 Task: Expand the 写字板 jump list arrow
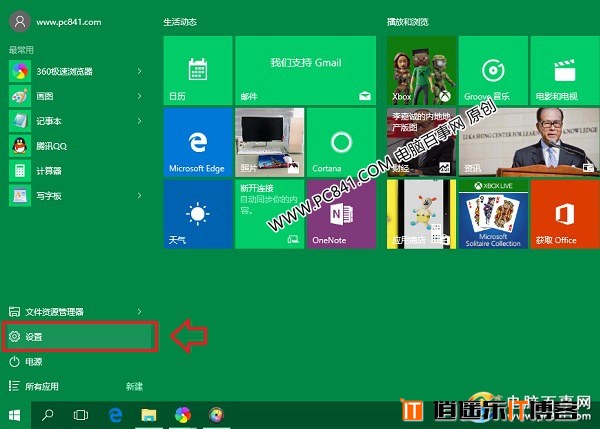pyautogui.click(x=139, y=196)
